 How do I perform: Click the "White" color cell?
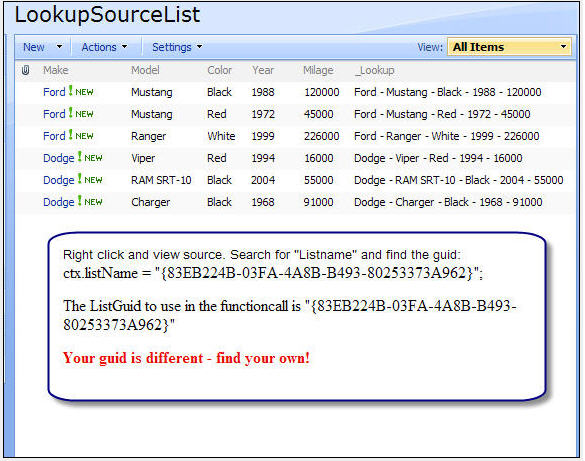click(x=221, y=136)
